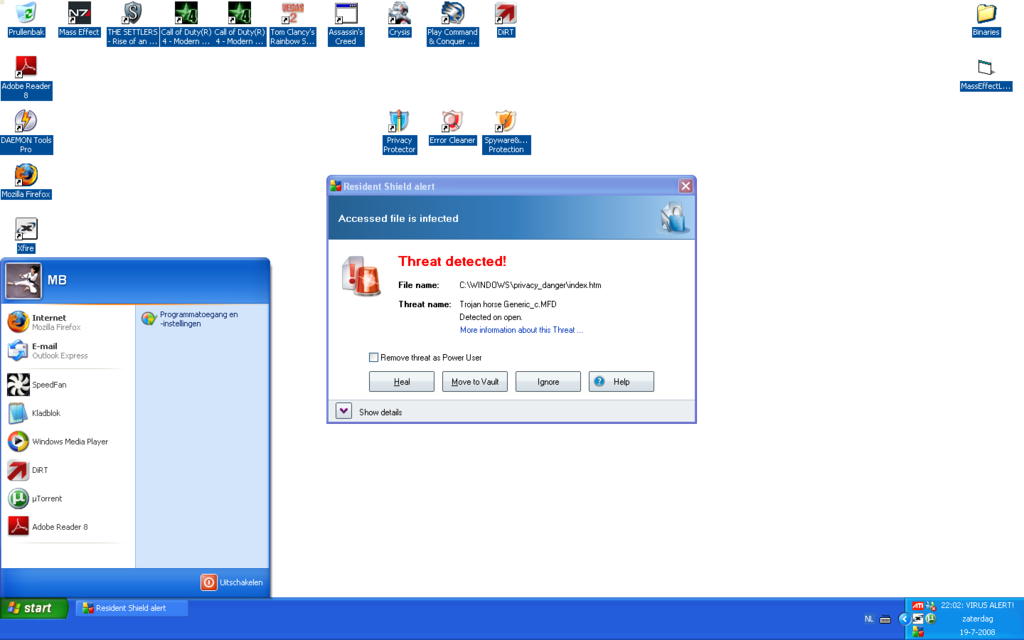Click the Heal button

402,381
